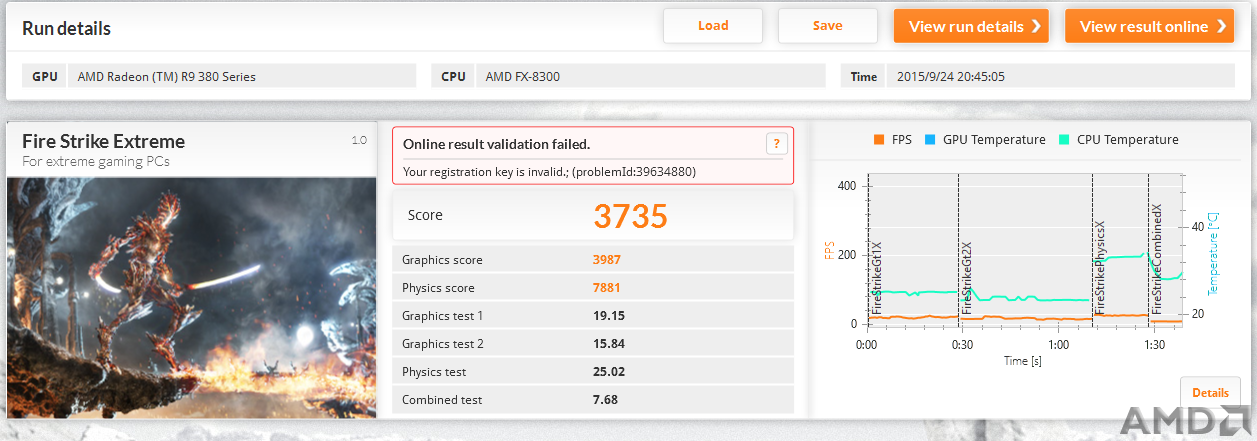Open the help question mark icon
The width and height of the screenshot is (1257, 441).
pos(776,144)
